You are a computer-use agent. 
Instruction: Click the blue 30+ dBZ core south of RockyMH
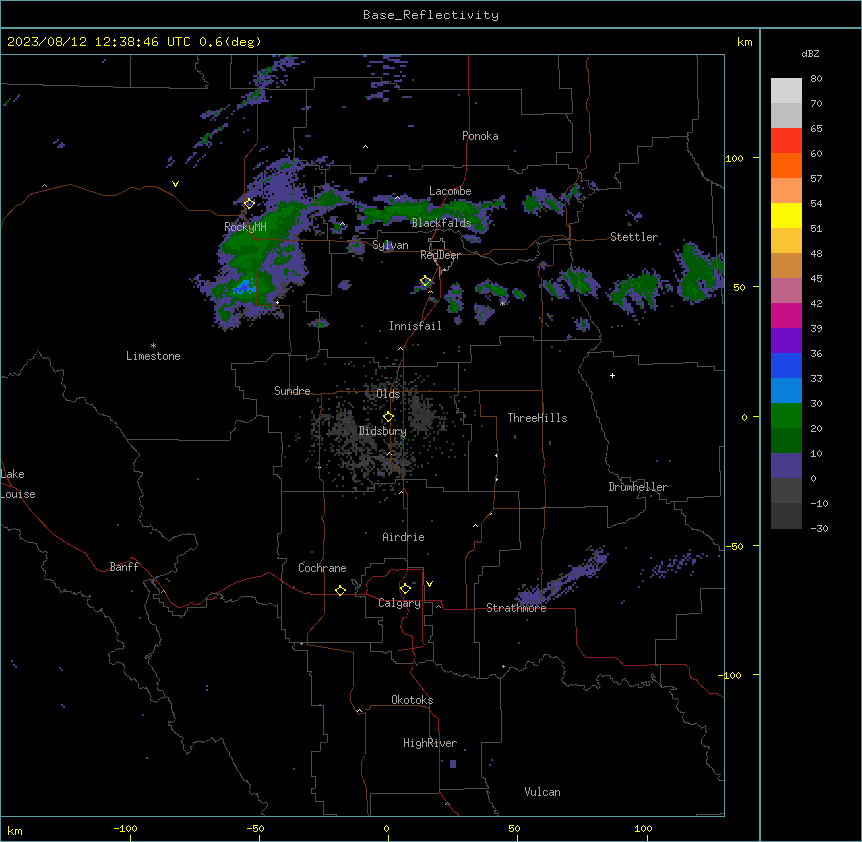pos(244,287)
